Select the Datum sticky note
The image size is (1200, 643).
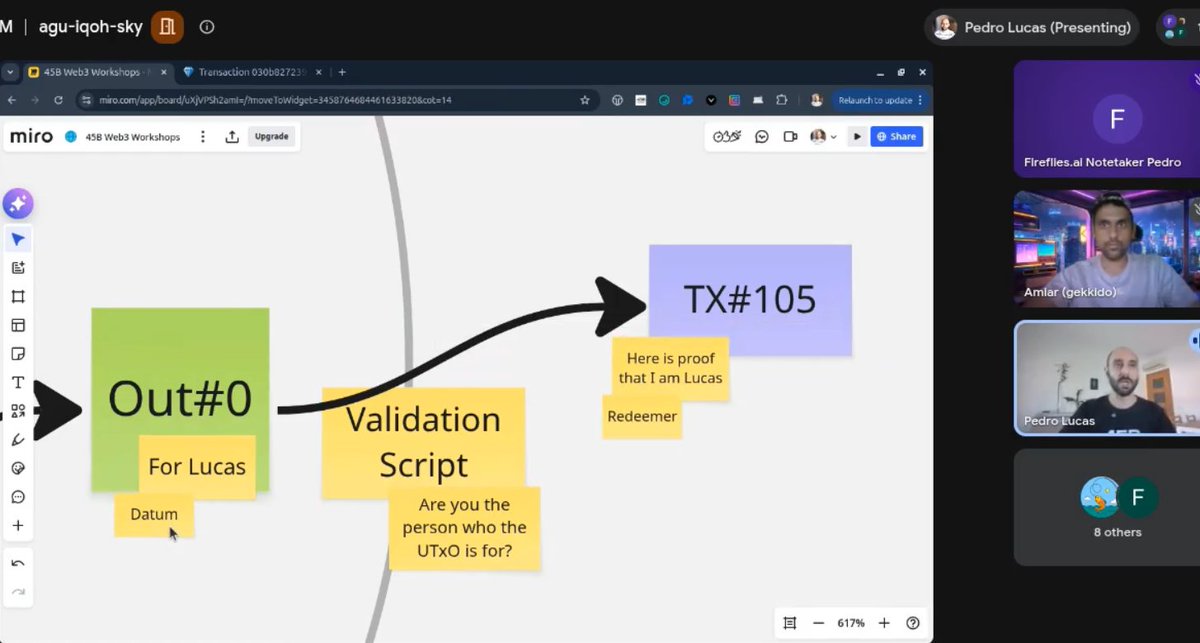click(153, 514)
